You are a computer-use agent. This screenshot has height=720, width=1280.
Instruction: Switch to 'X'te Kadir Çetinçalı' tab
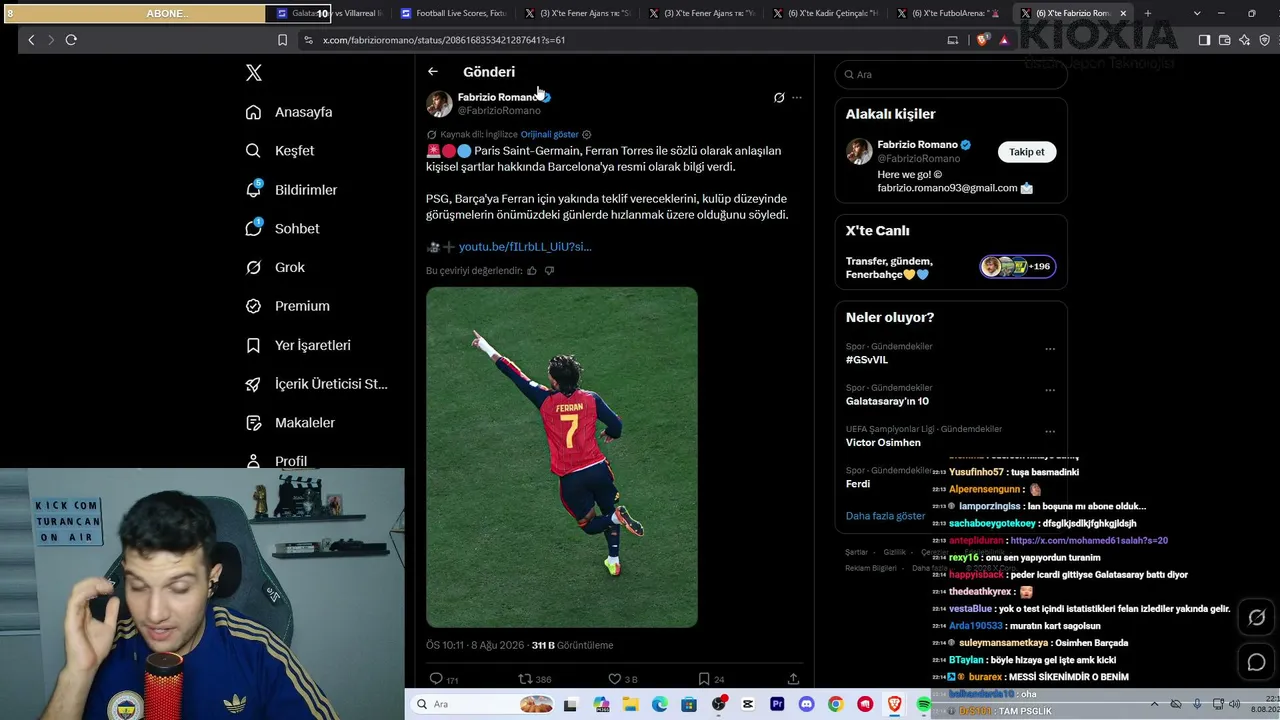click(x=826, y=14)
